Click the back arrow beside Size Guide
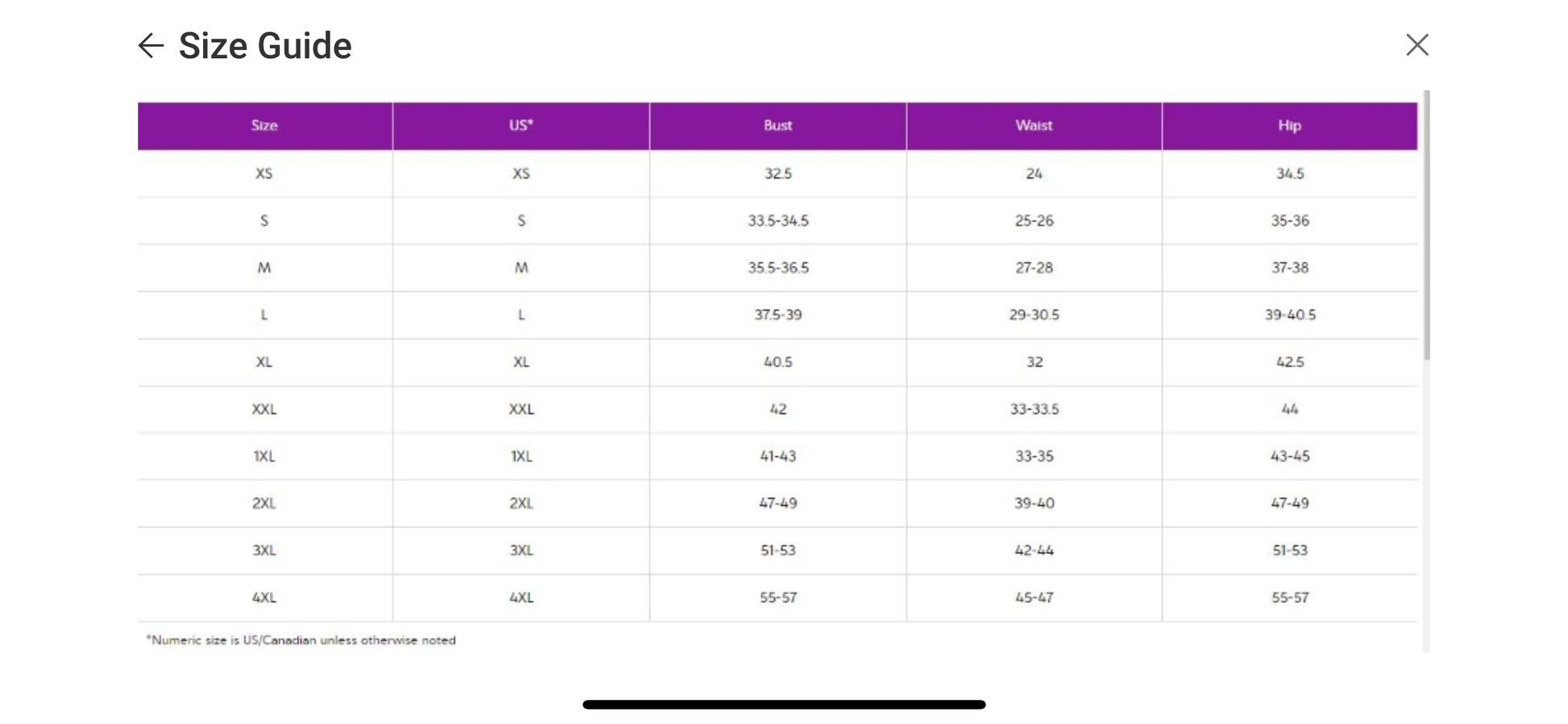Viewport: 1568px width, 724px height. tap(151, 45)
